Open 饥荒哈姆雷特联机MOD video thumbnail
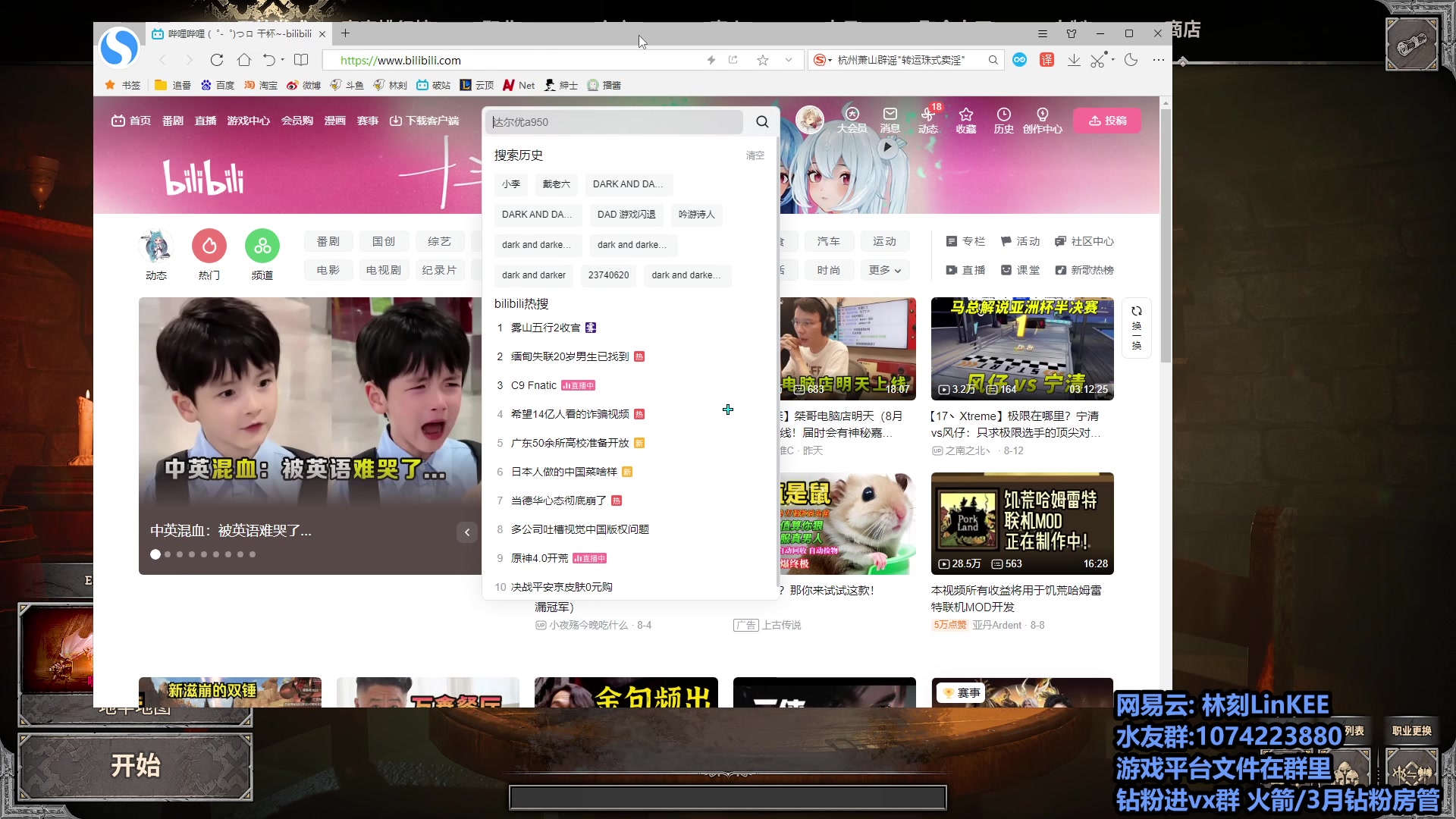The image size is (1456, 819). point(1022,523)
